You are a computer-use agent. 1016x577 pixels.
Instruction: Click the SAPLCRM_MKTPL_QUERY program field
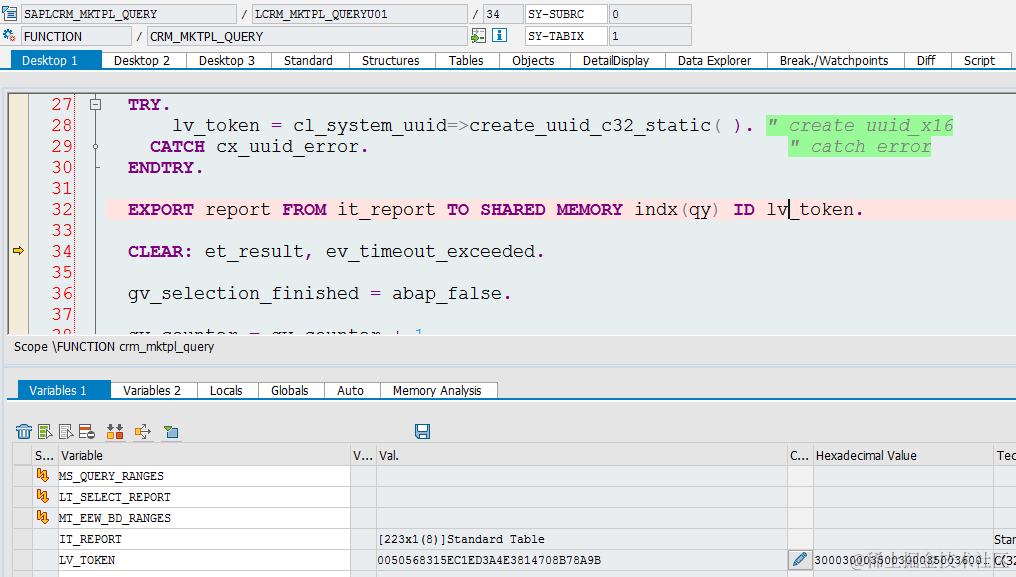pyautogui.click(x=129, y=14)
